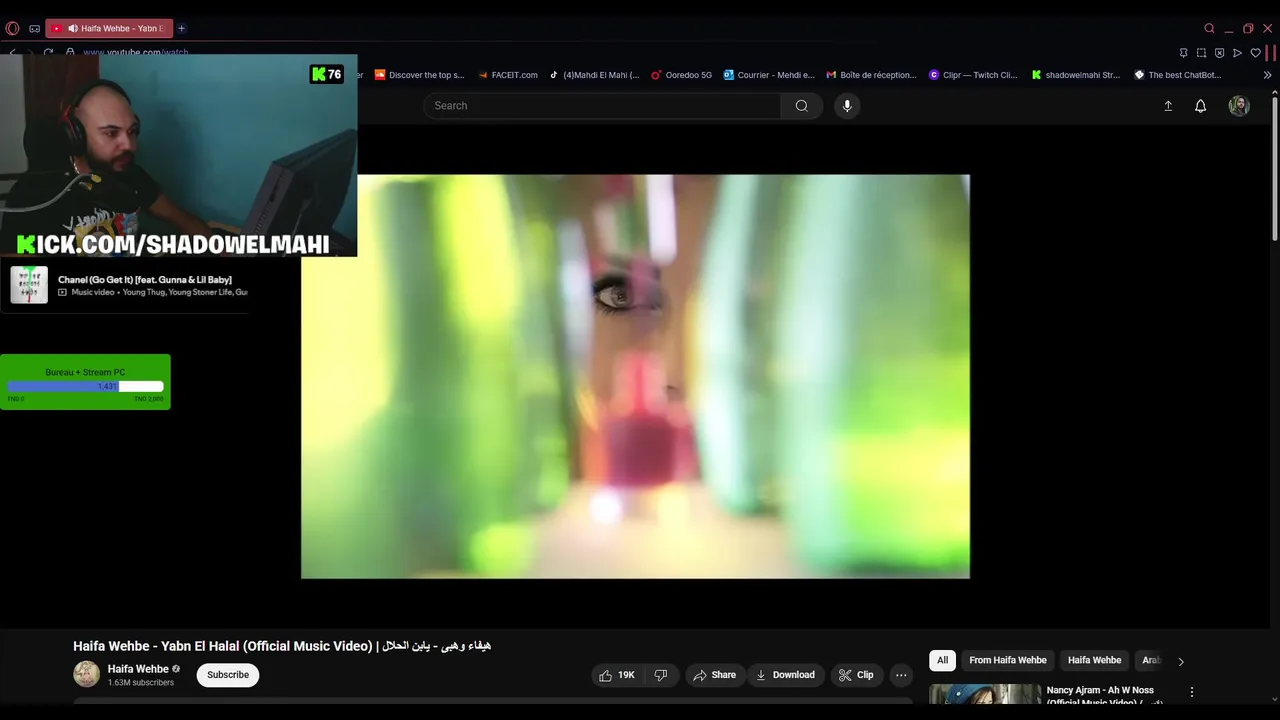1280x720 pixels.
Task: Bookmark the page with the heart icon
Action: 1255,53
